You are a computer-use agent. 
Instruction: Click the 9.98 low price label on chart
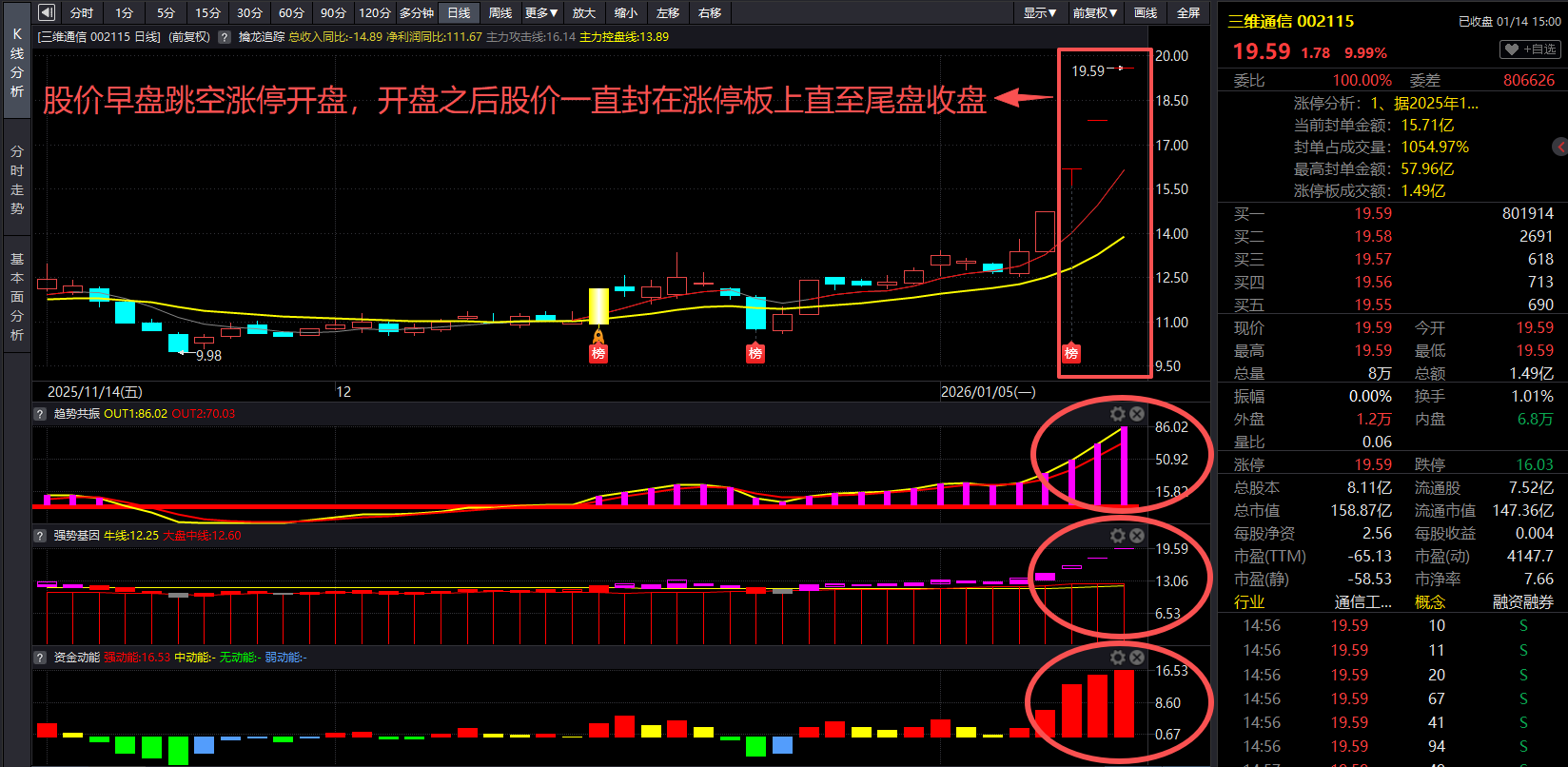click(208, 355)
